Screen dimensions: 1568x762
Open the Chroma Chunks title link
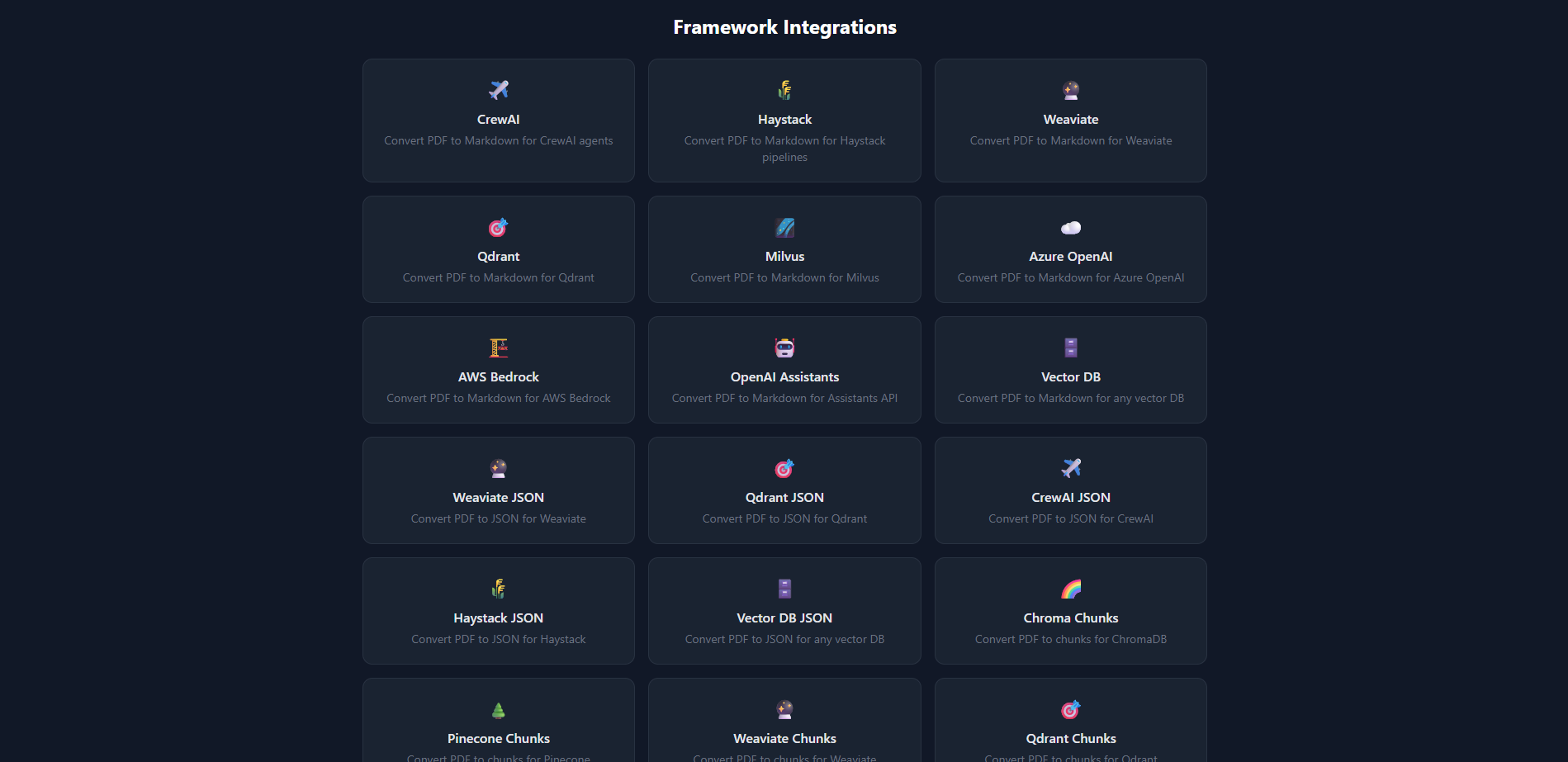pos(1071,618)
